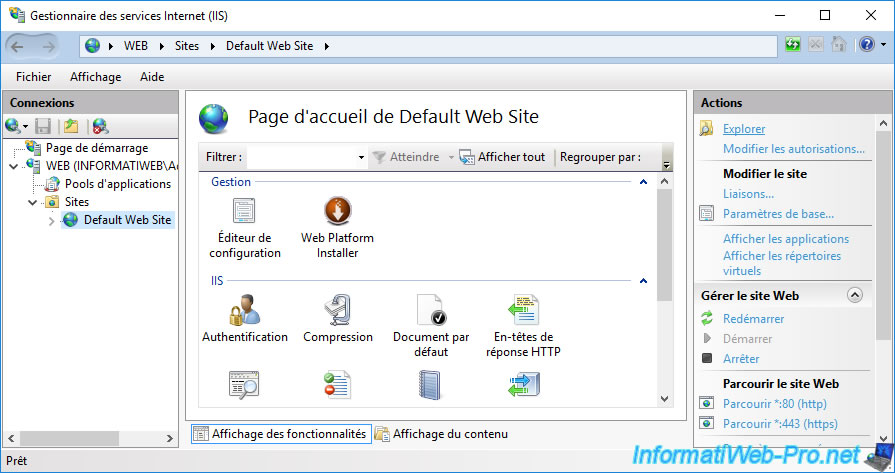This screenshot has height=473, width=895.
Task: Collapse the WEB server tree node
Action: 13,167
